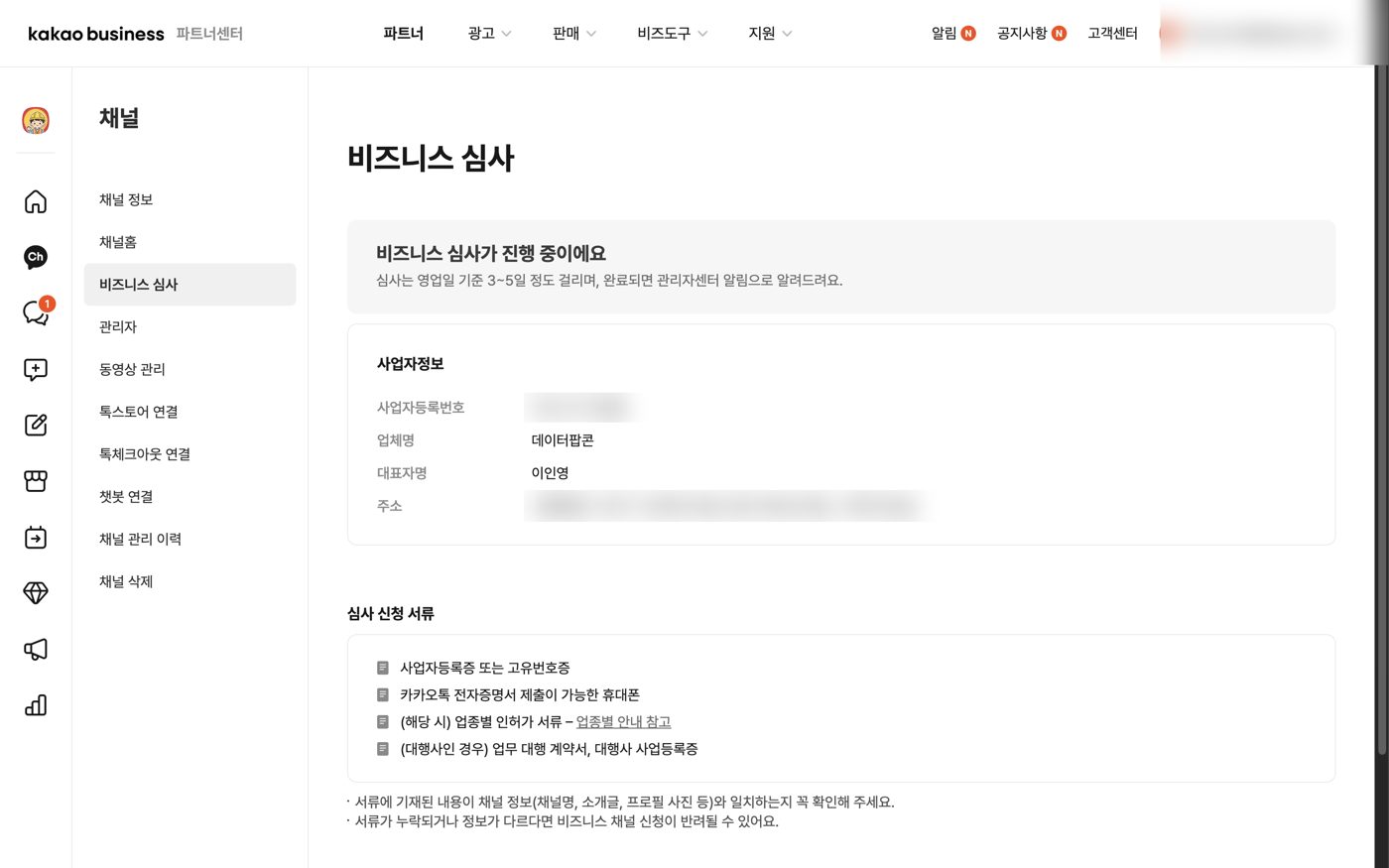This screenshot has width=1389, height=868.
Task: Open the bar chart statistics icon
Action: point(36,705)
